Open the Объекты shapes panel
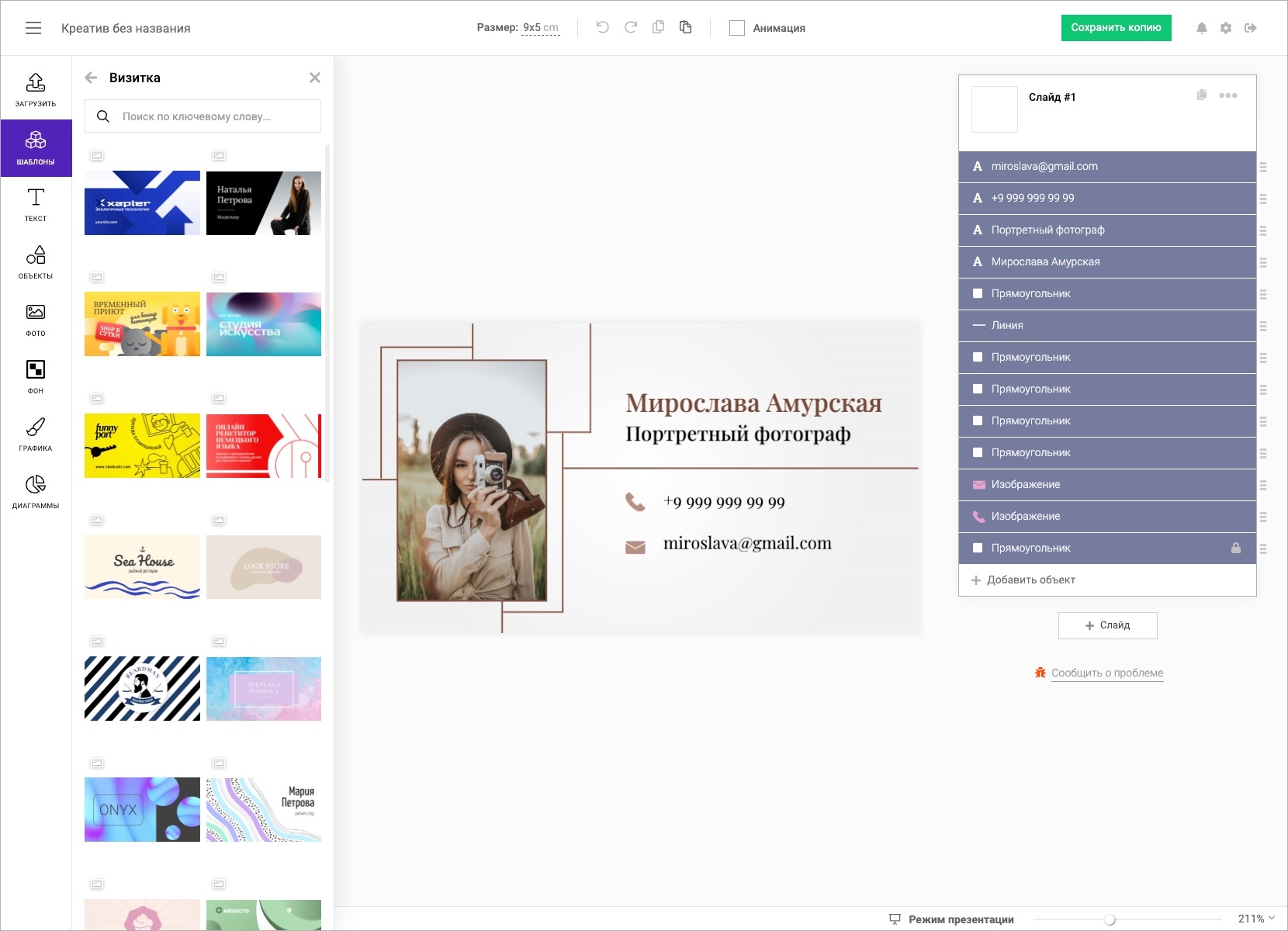This screenshot has width=1288, height=931. pos(36,262)
